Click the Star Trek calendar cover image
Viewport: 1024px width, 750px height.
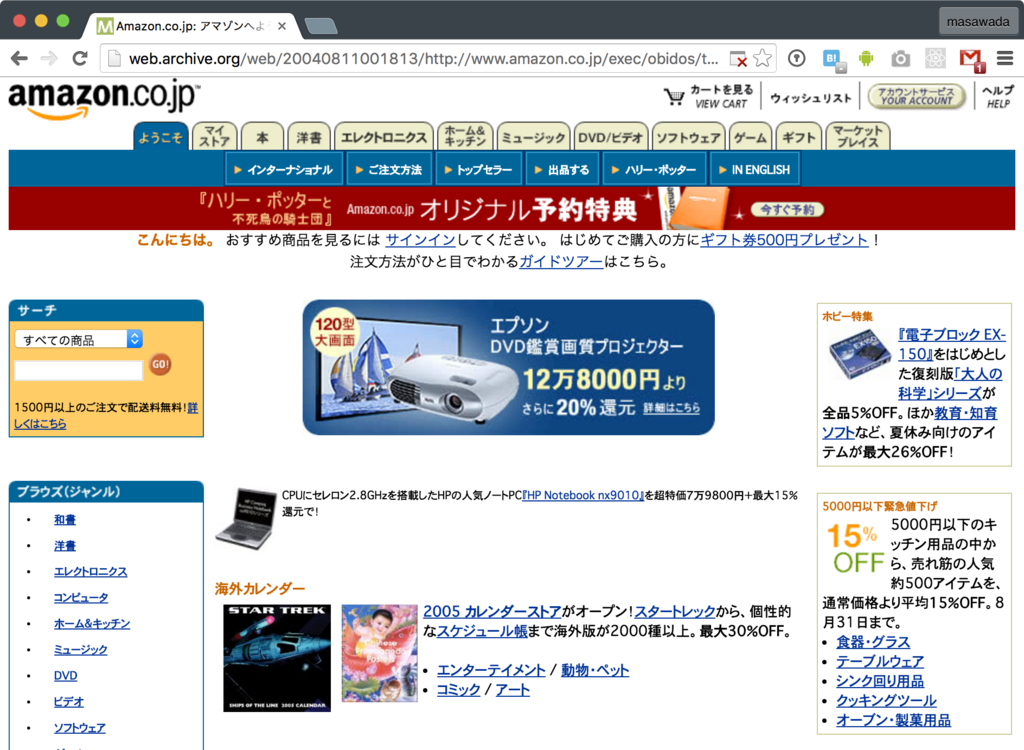[277, 658]
